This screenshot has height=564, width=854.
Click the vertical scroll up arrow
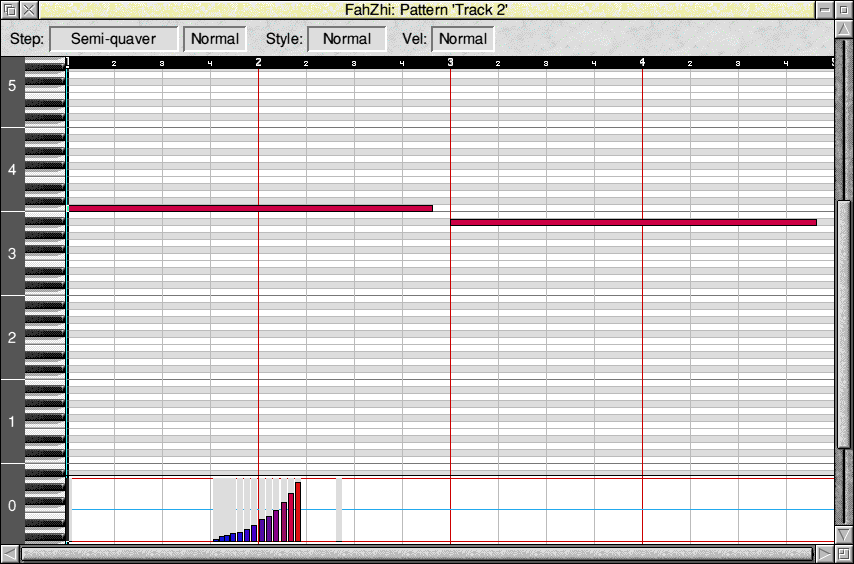tap(844, 31)
